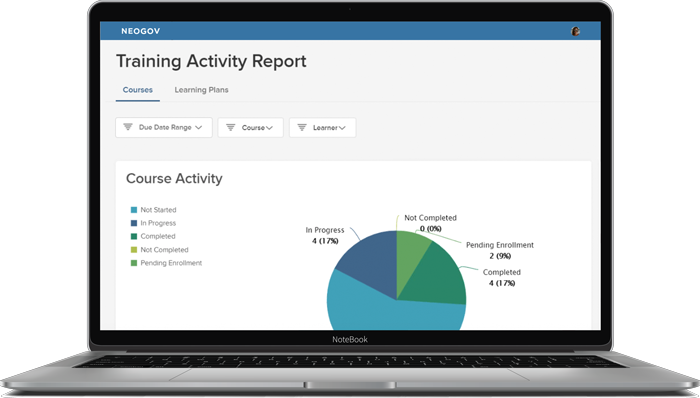Select the dark blue In Progress pie slice
The height and width of the screenshot is (398, 700).
point(371,265)
